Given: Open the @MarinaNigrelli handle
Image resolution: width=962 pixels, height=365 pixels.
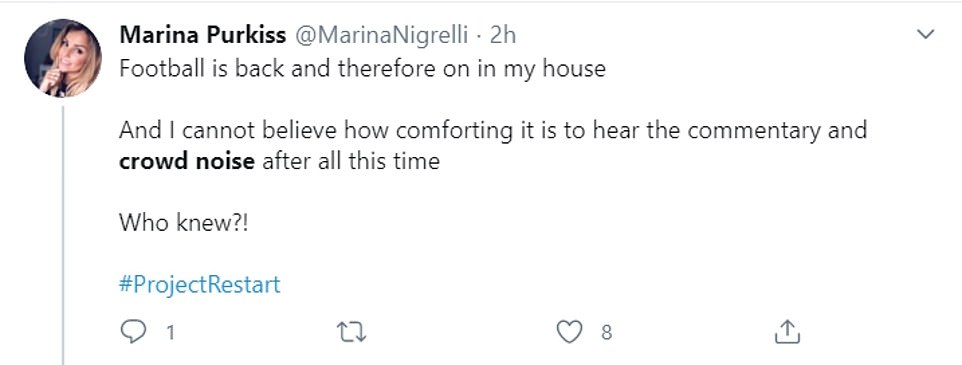Looking at the screenshot, I should click(382, 36).
